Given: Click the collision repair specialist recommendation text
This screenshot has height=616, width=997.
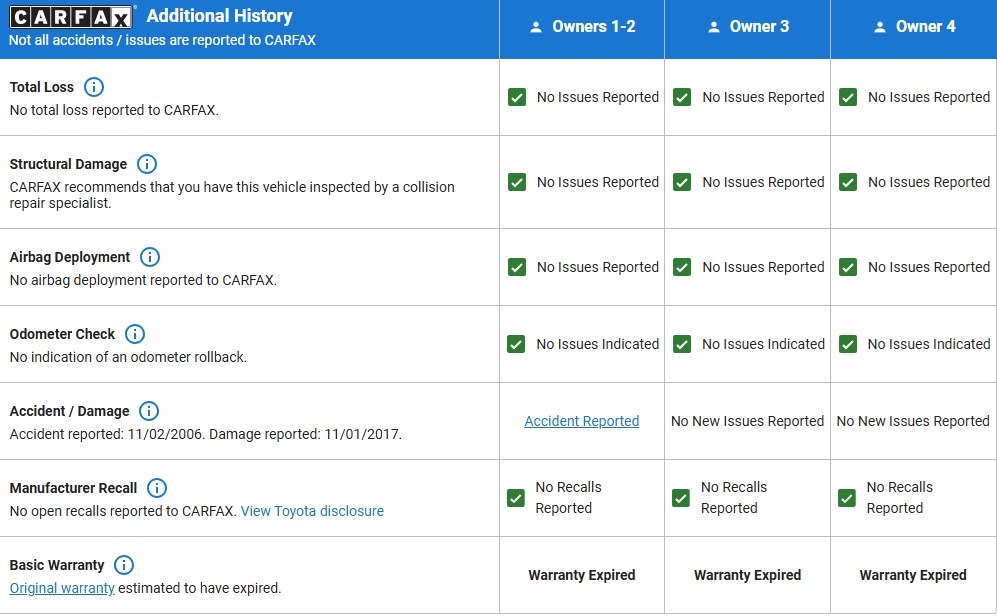Looking at the screenshot, I should click(x=232, y=195).
